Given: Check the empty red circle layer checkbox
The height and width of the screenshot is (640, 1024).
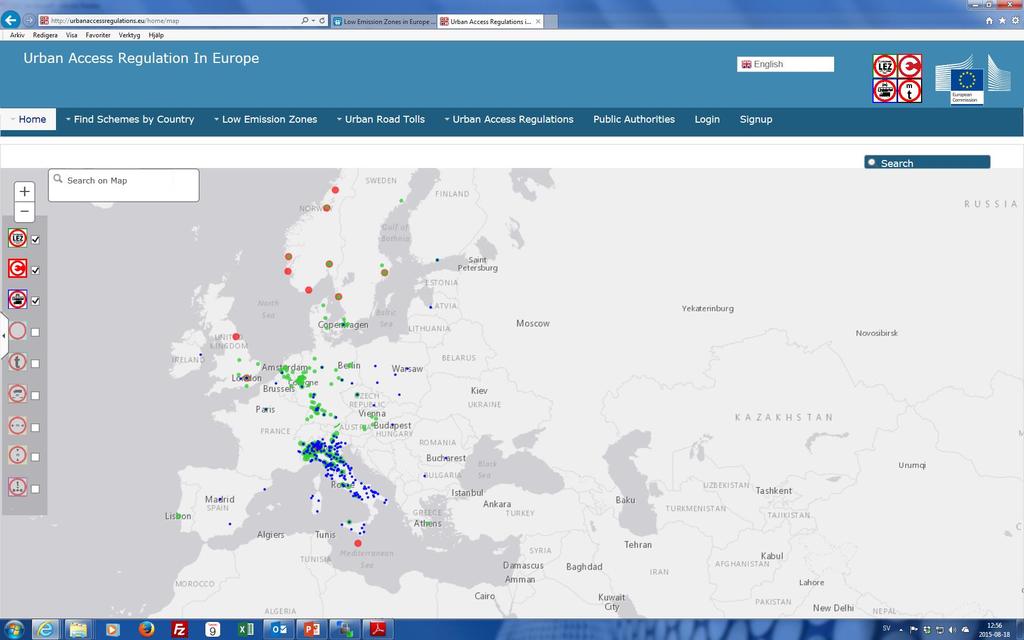Looking at the screenshot, I should point(36,332).
